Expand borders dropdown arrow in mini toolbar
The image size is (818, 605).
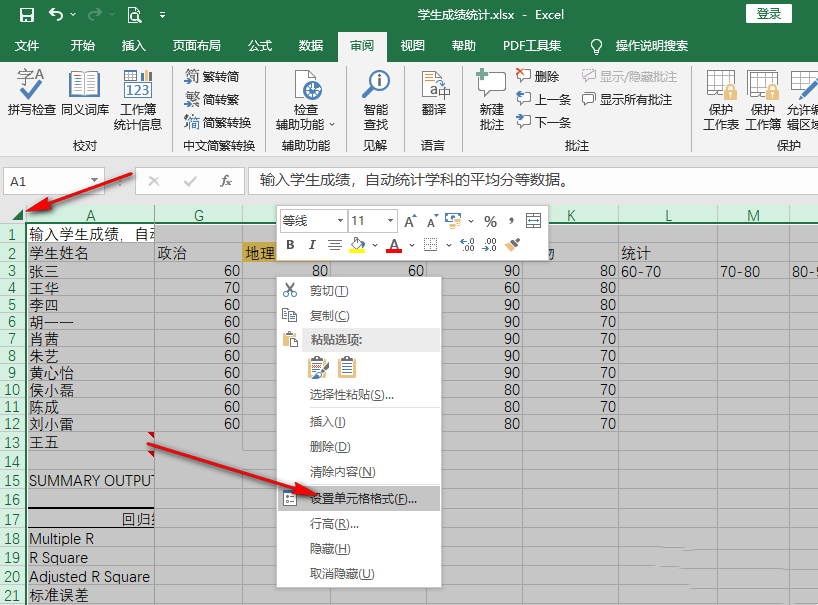coord(448,245)
